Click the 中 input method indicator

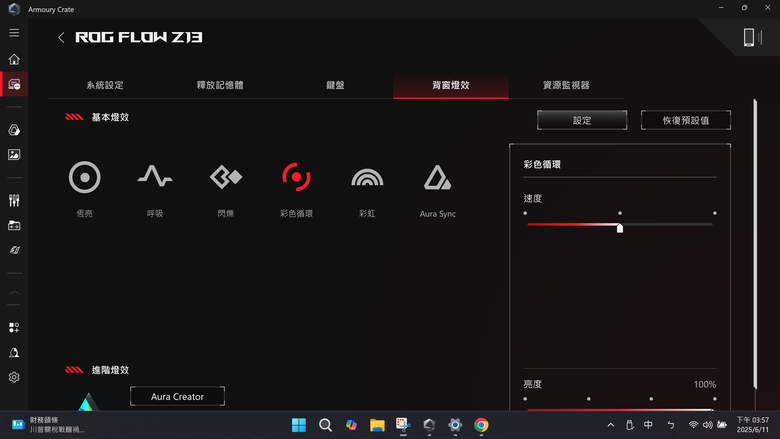(648, 425)
